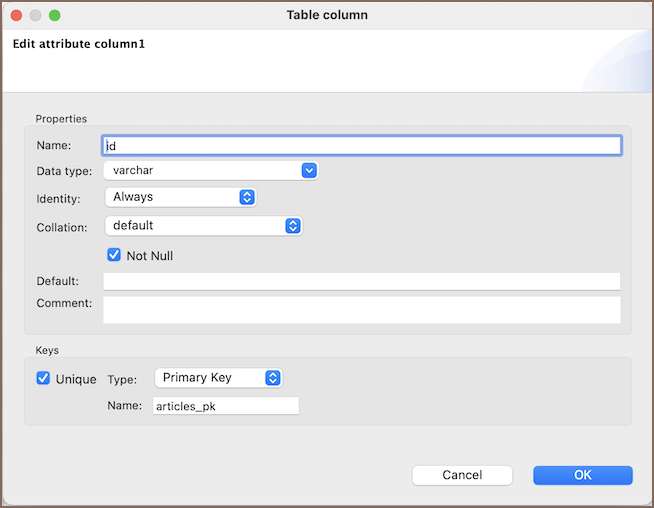The height and width of the screenshot is (508, 654).
Task: Click the Table column title bar
Action: tap(327, 15)
